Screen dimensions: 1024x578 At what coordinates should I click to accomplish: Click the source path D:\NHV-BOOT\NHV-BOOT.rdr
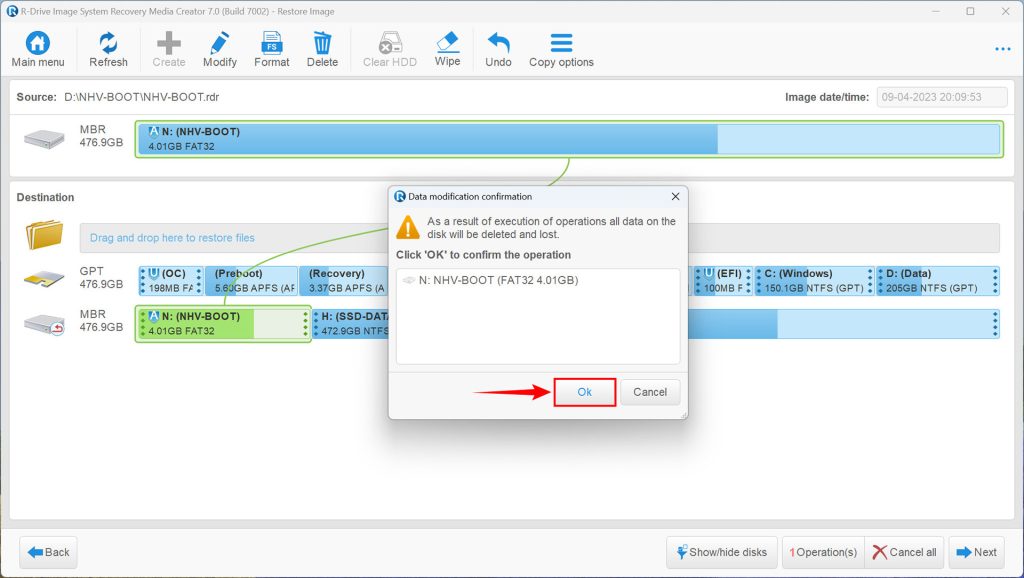[x=141, y=97]
